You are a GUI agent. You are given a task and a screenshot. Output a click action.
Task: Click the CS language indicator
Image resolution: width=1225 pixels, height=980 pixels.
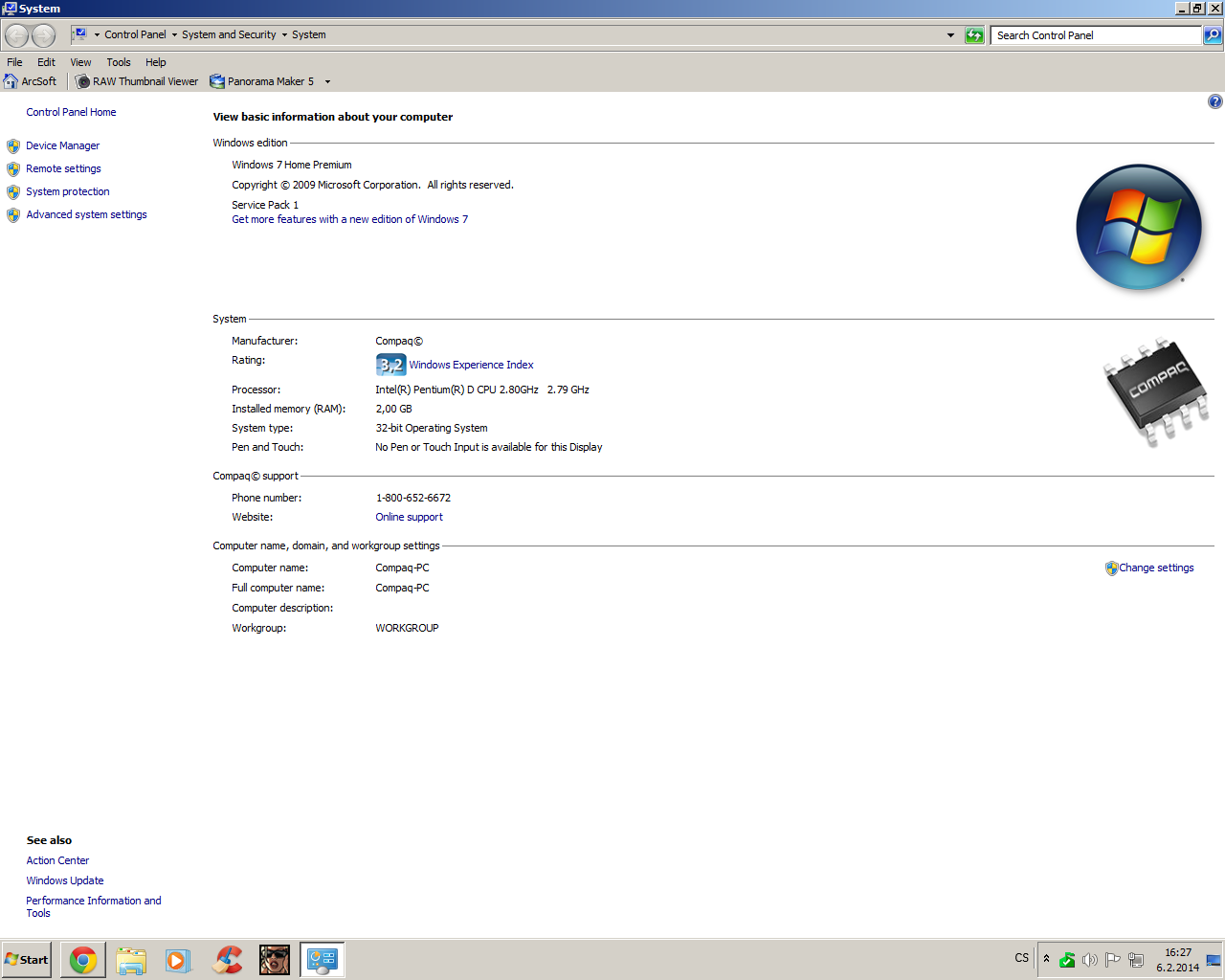click(x=1022, y=958)
